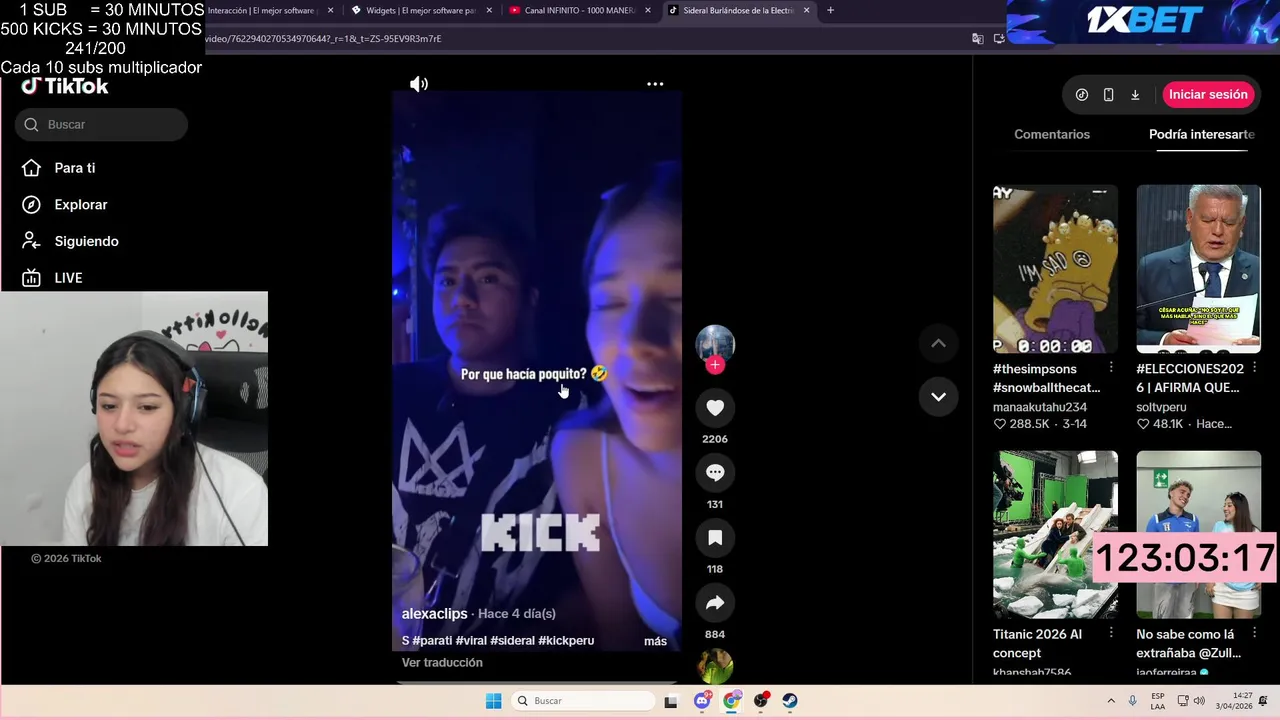Image resolution: width=1280 pixels, height=720 pixels.
Task: Click the phone app icon in top pill
Action: (x=1108, y=95)
